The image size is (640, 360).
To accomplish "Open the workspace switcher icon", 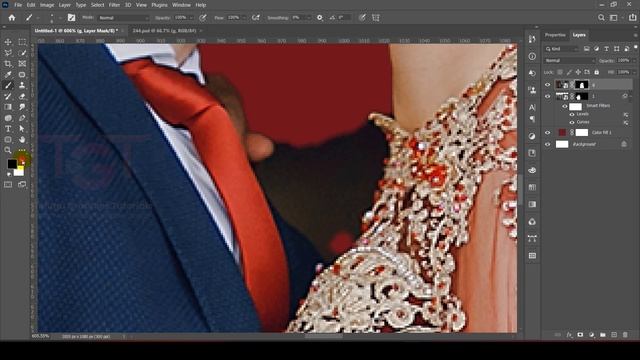I will click(613, 18).
